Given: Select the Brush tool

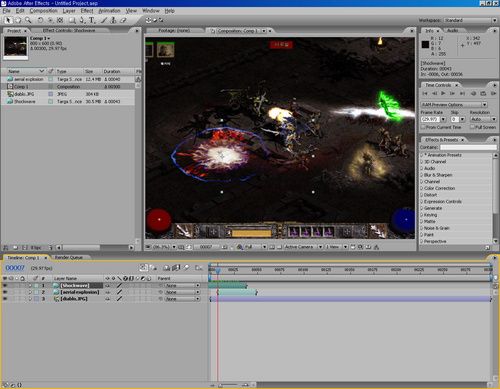Looking at the screenshot, I should (x=104, y=20).
